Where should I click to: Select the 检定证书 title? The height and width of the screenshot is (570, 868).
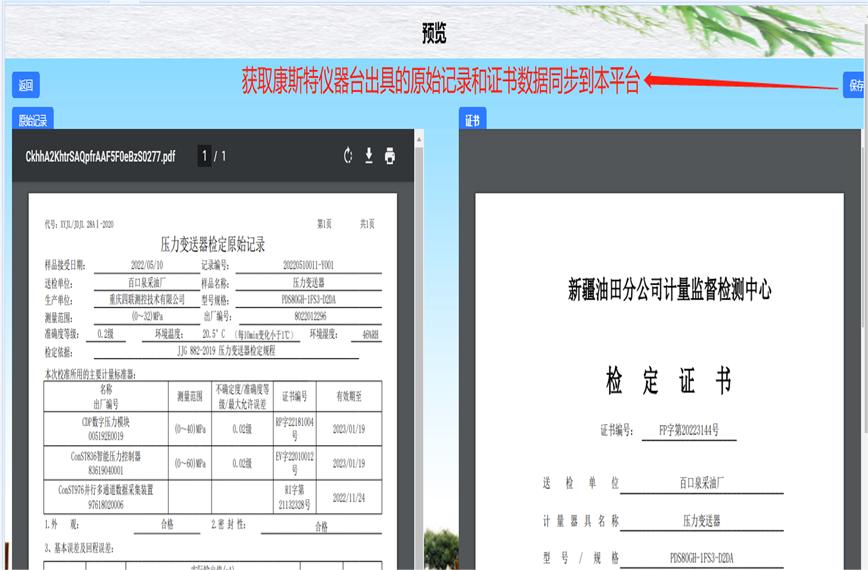point(669,381)
